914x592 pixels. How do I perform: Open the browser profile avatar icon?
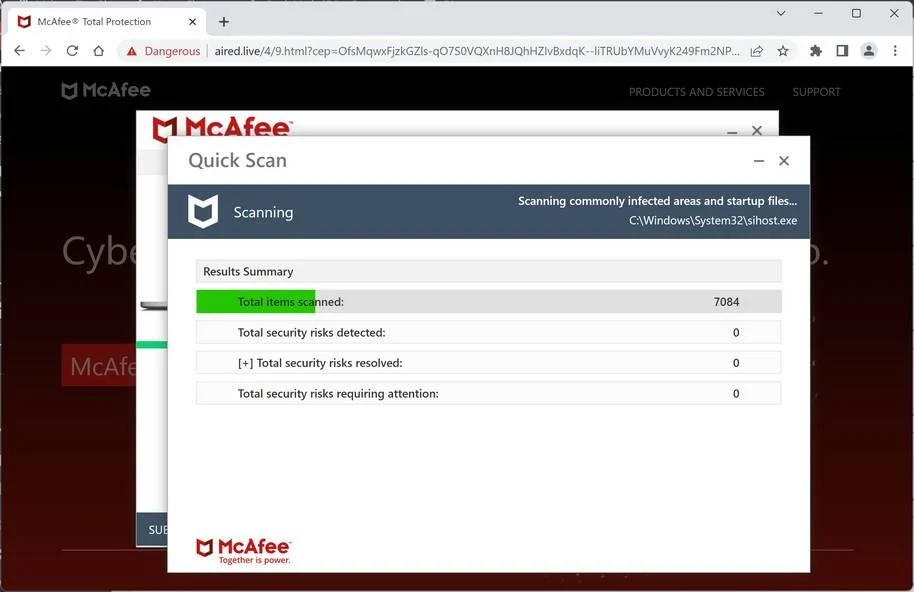(x=869, y=51)
